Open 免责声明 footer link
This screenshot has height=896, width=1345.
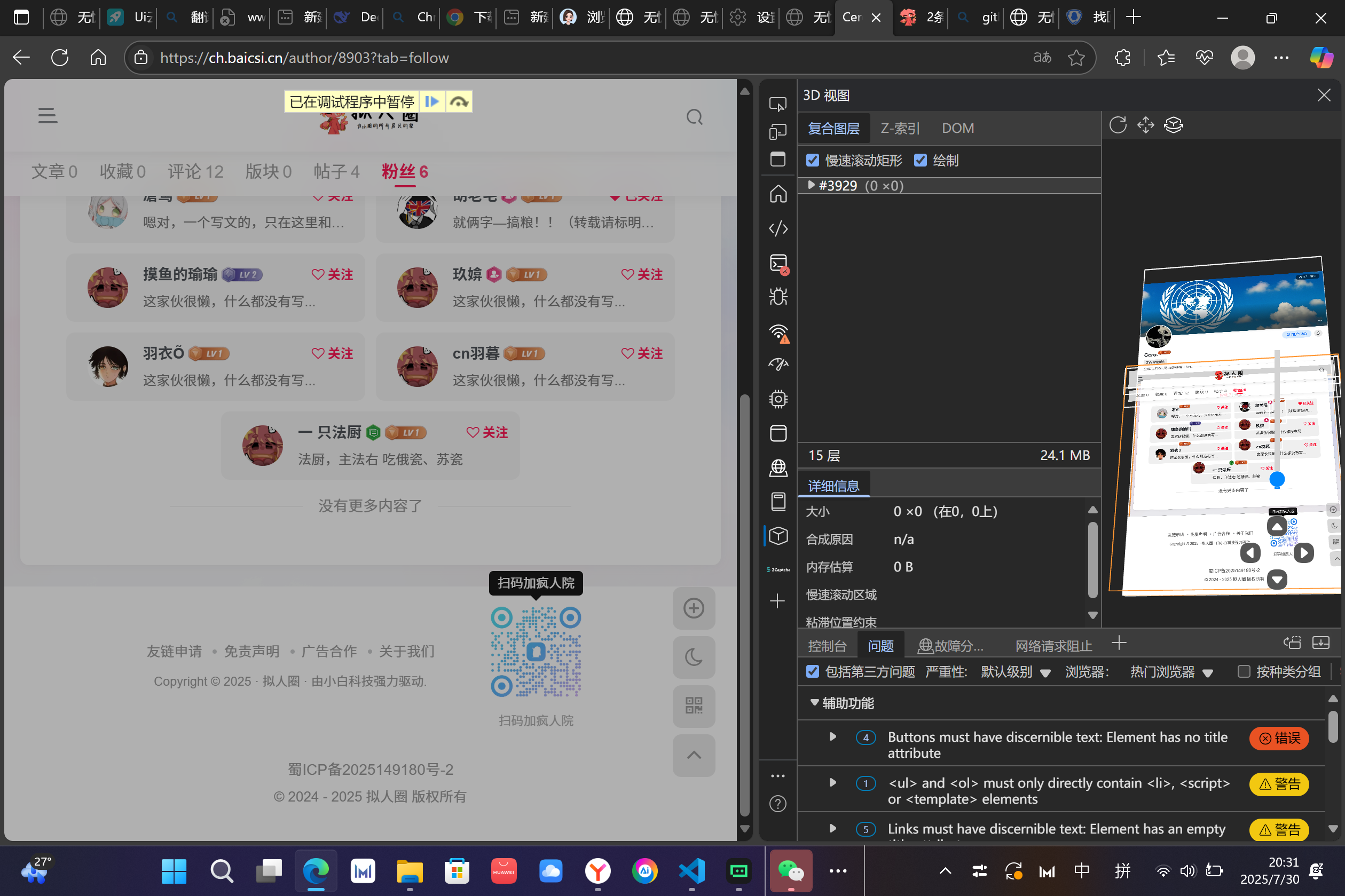pyautogui.click(x=251, y=652)
